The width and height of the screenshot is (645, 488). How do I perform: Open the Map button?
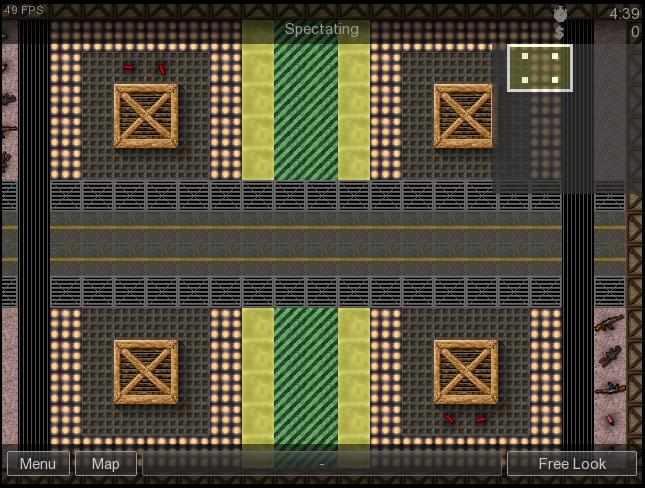click(x=106, y=464)
